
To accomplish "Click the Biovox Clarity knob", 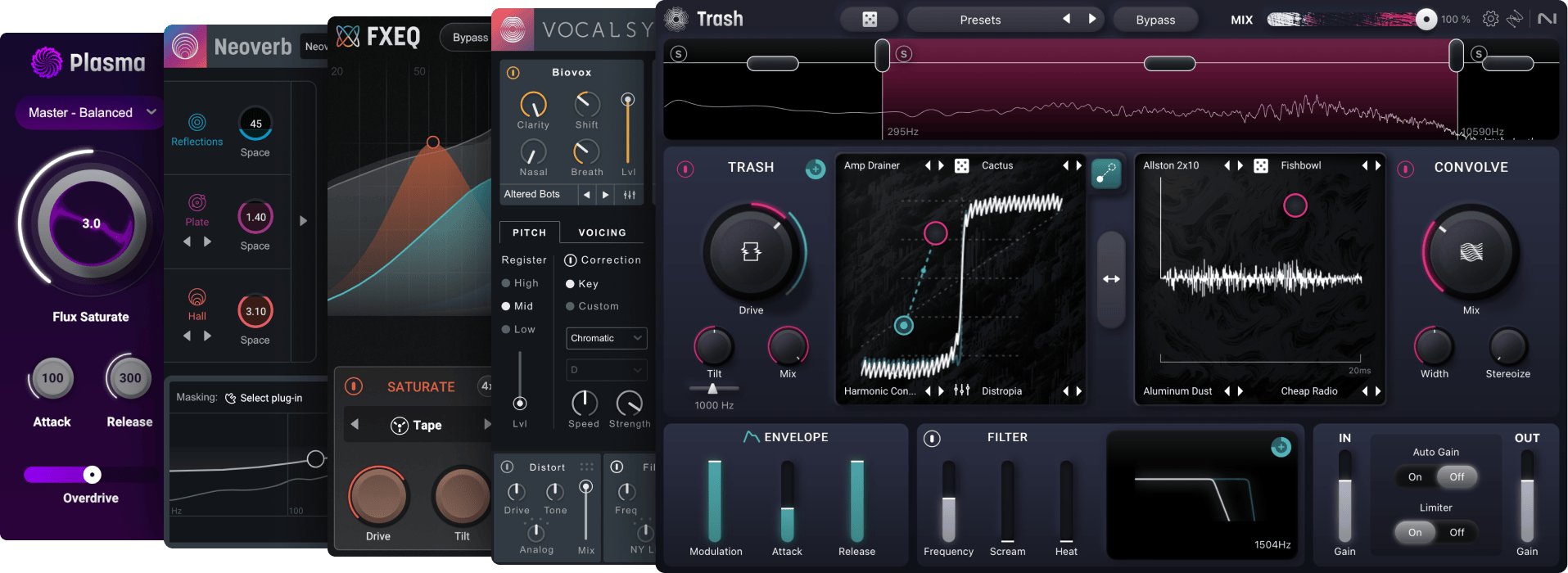I will coord(533,105).
